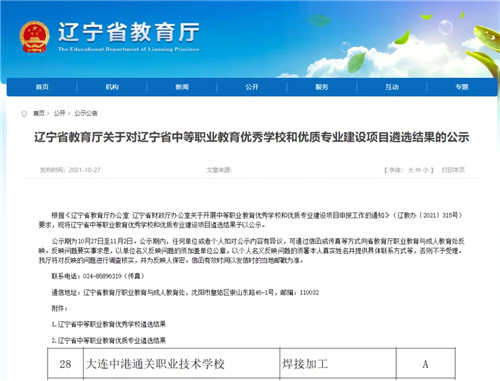Click 打印本页 to print the page
The height and width of the screenshot is (381, 500).
453,170
